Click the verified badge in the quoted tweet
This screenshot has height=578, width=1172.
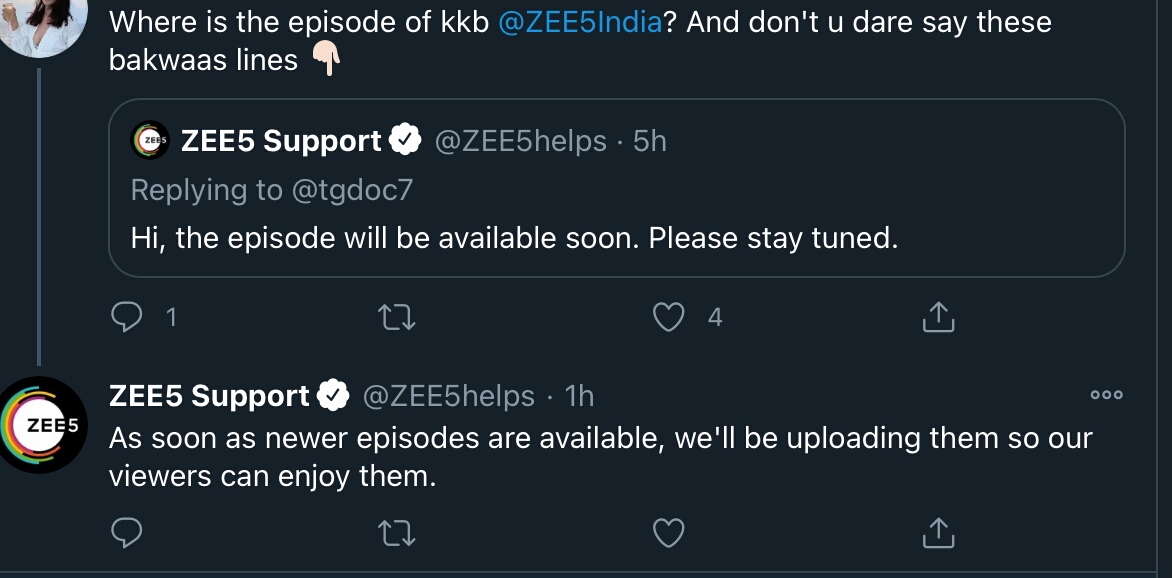pos(404,141)
